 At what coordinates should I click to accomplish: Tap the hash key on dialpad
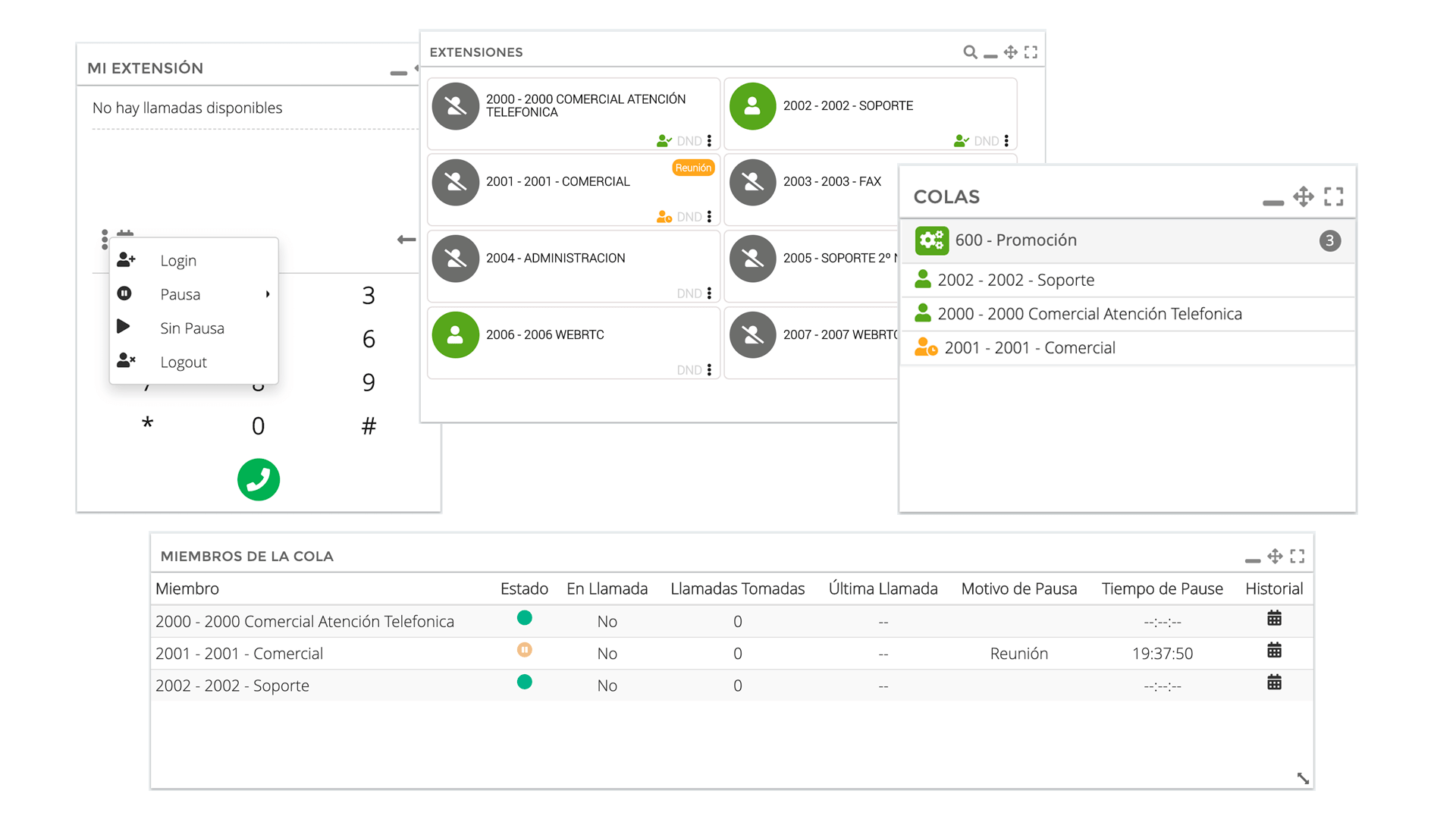click(369, 426)
